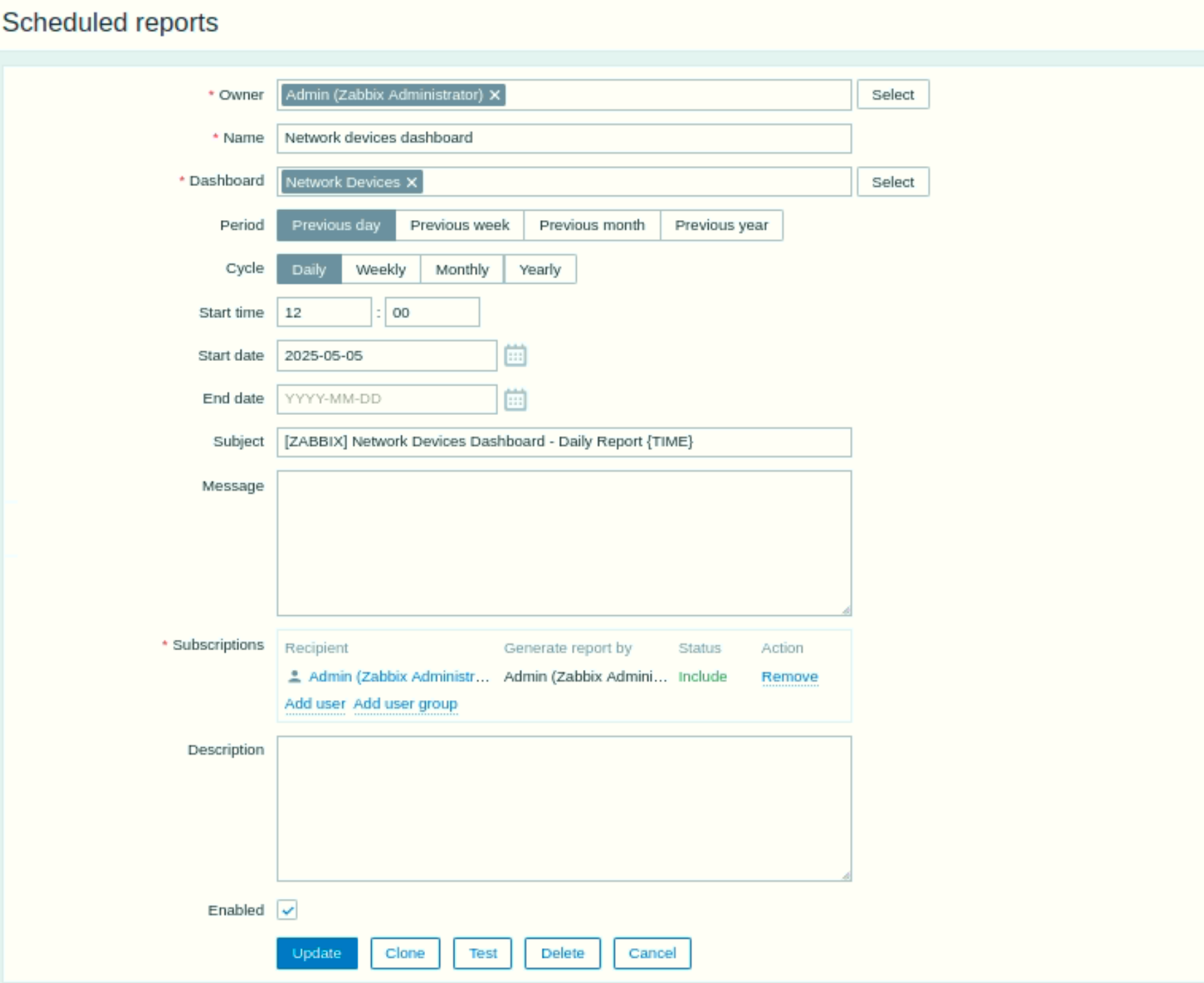Open calendar picker for Start date
Viewport: 1204px width, 983px height.
(x=515, y=355)
